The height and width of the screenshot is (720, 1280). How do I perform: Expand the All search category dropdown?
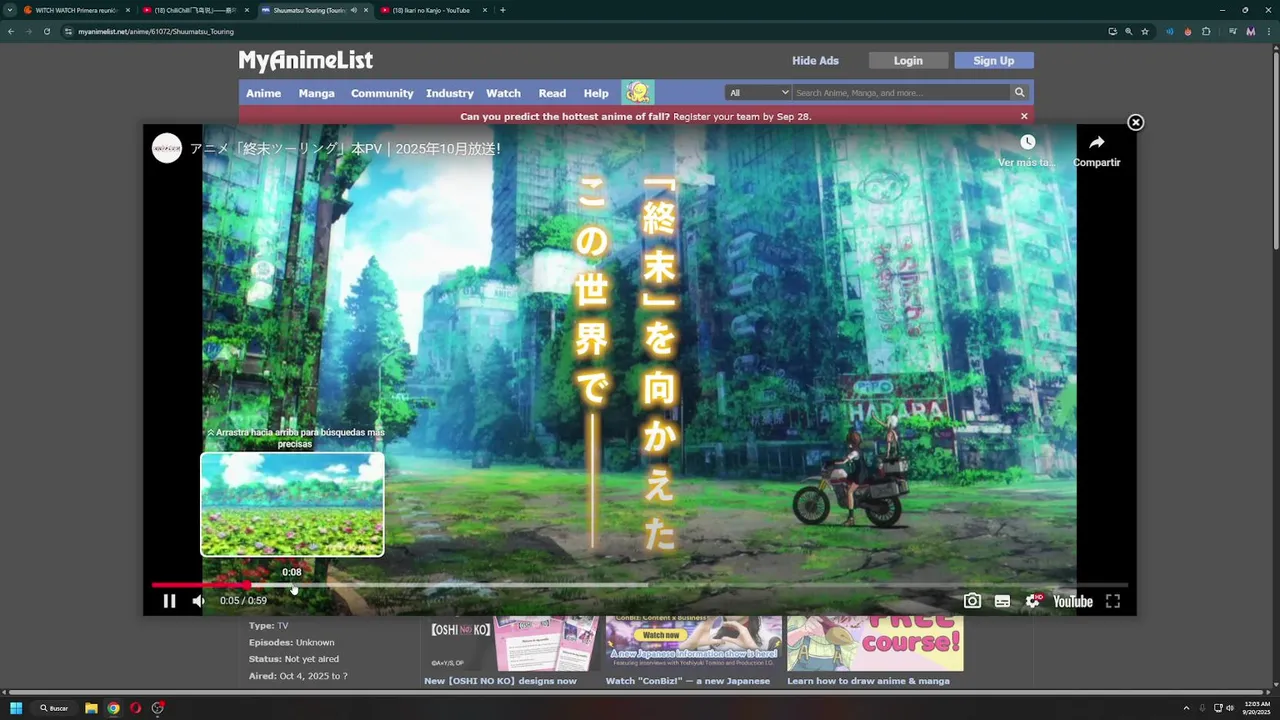758,93
